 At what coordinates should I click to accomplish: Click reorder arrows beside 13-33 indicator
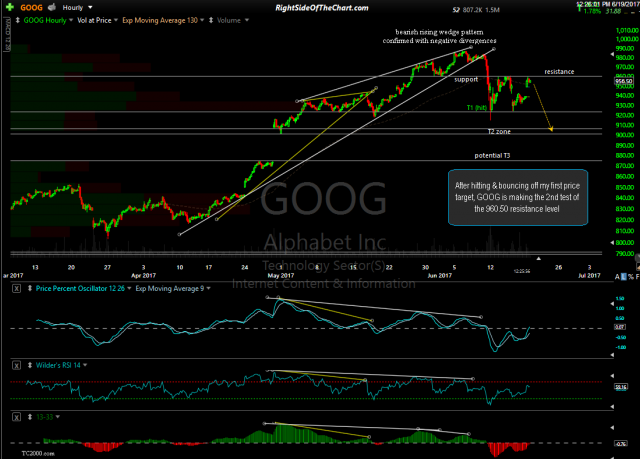pos(30,417)
